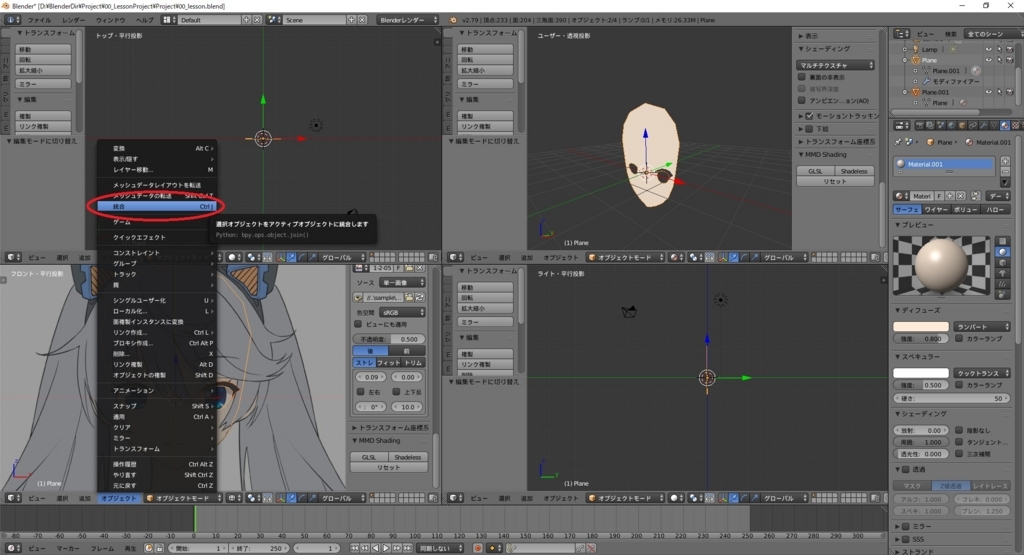Toggle 上下反 flip checkbox

click(396, 392)
